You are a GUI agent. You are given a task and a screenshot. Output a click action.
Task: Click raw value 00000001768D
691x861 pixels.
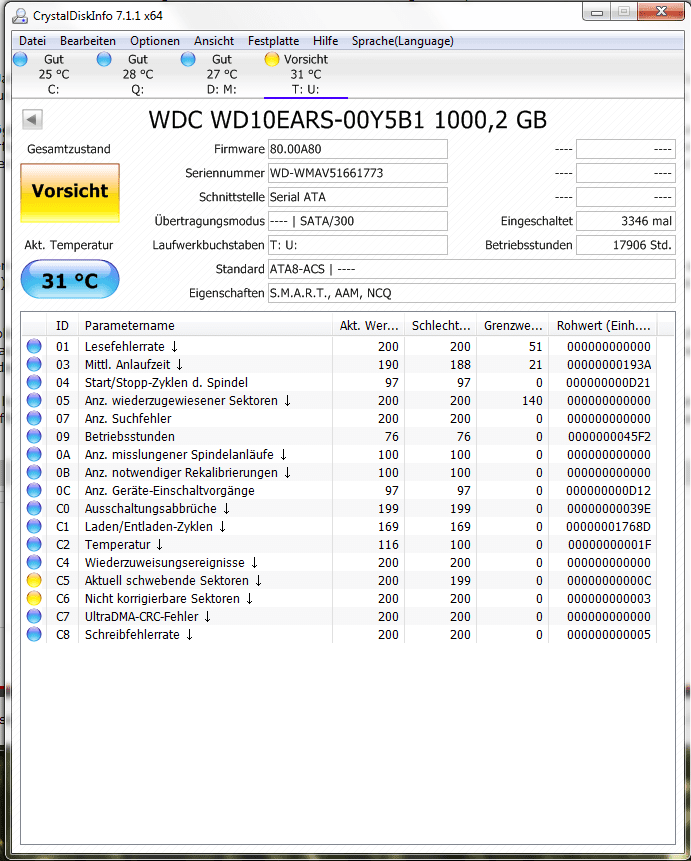click(x=609, y=527)
